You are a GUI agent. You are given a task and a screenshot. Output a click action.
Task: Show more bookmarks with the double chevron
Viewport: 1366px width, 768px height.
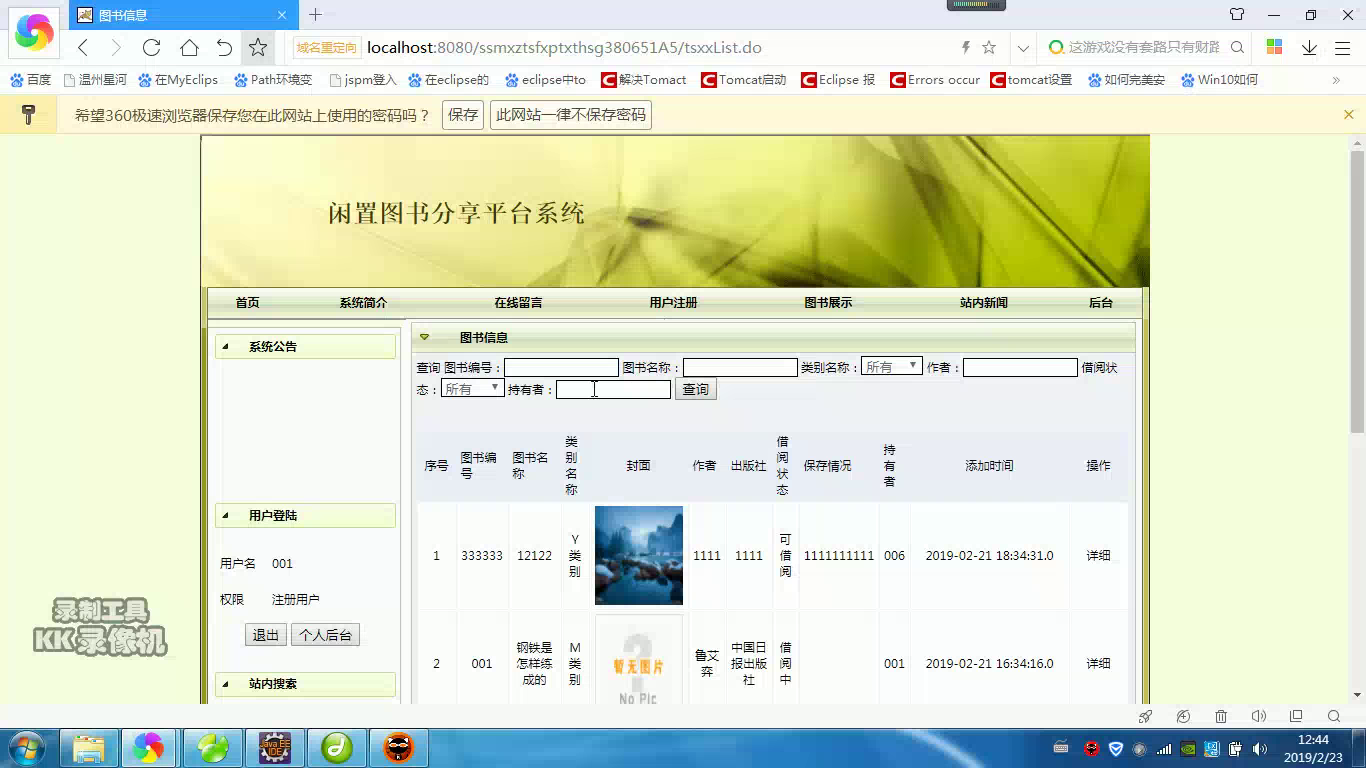point(1335,80)
